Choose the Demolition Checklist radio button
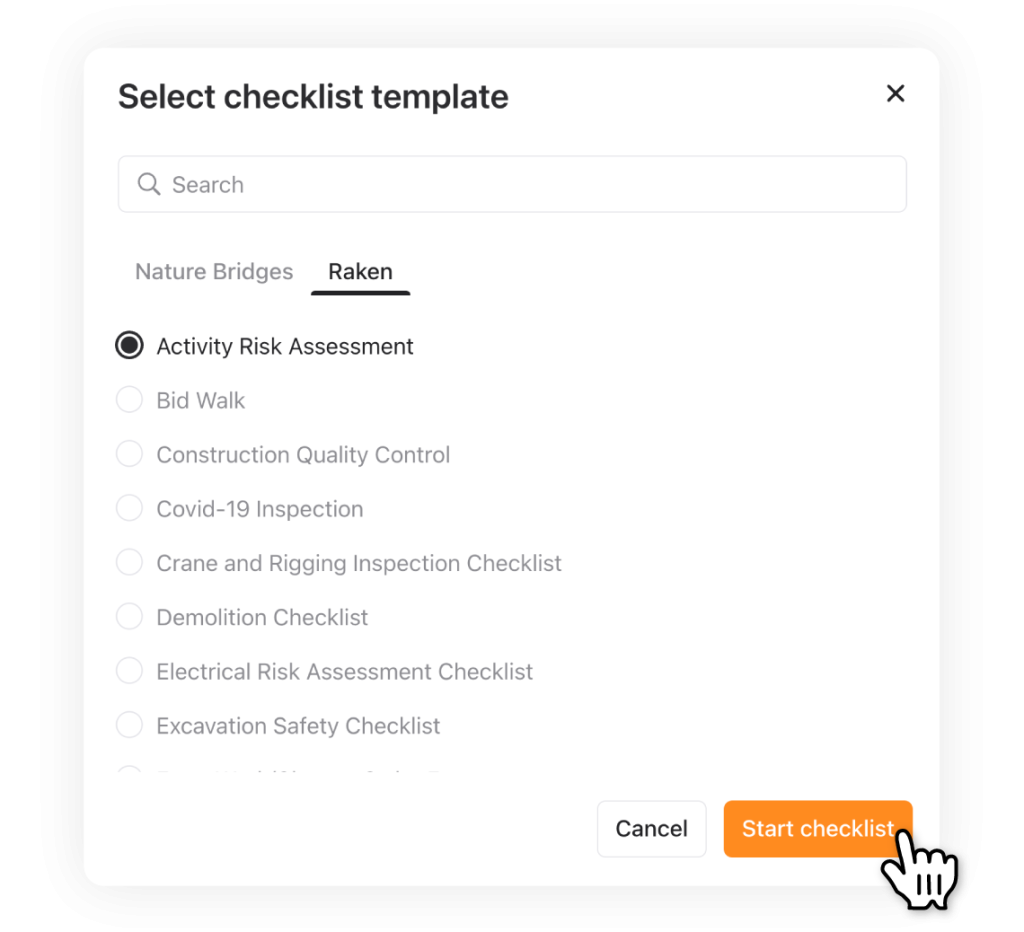 pos(129,617)
